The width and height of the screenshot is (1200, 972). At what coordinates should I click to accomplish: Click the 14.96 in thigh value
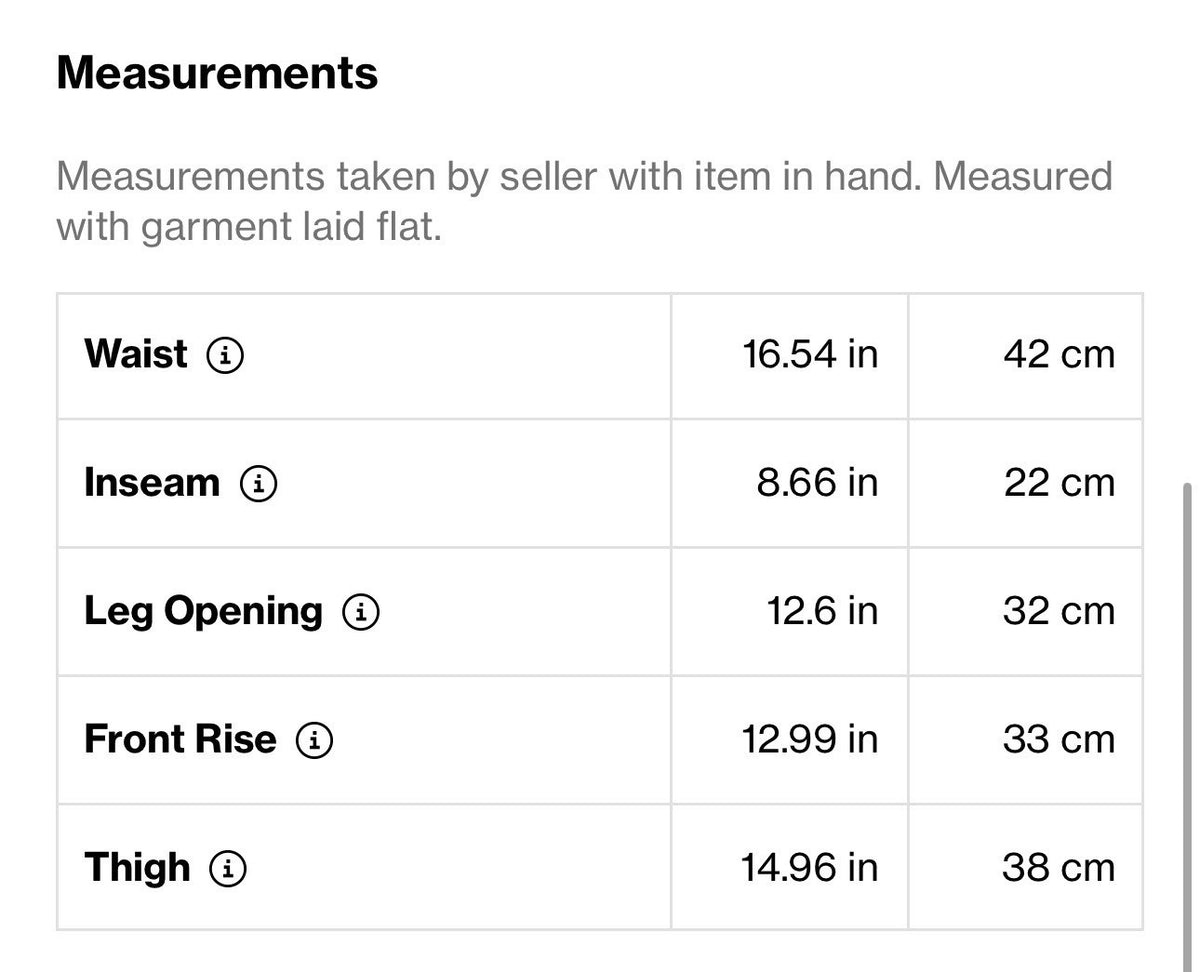pos(810,867)
